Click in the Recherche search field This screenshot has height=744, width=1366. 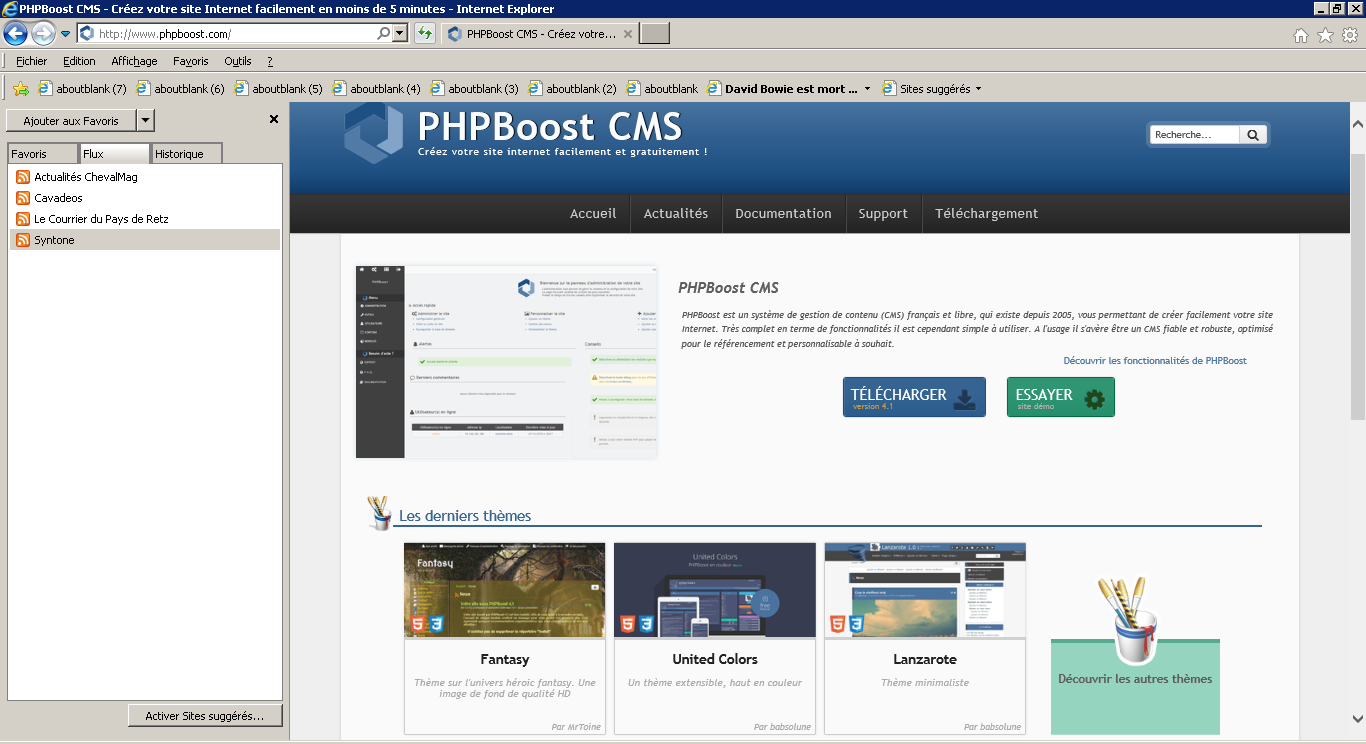tap(1194, 134)
